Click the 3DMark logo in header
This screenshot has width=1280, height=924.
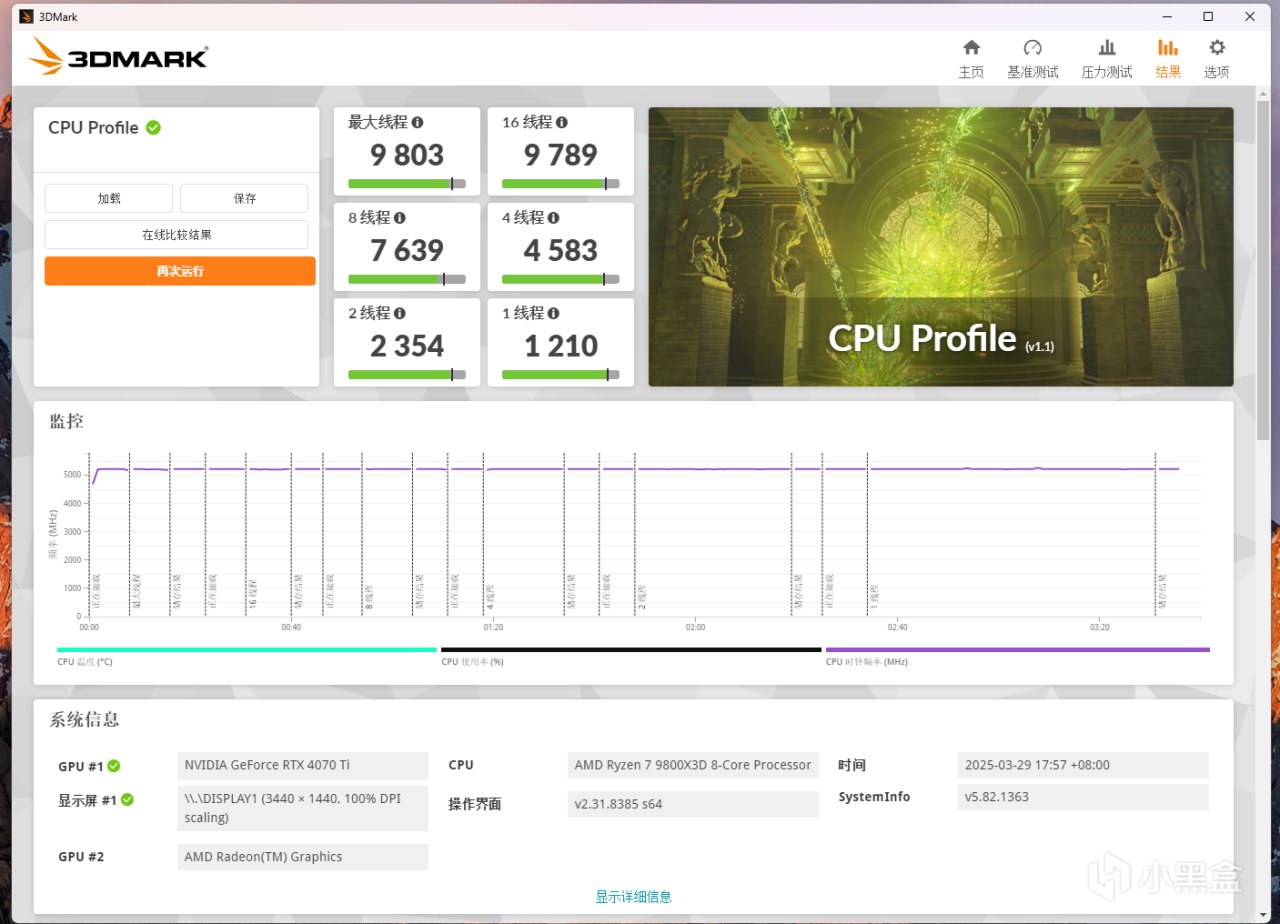118,57
